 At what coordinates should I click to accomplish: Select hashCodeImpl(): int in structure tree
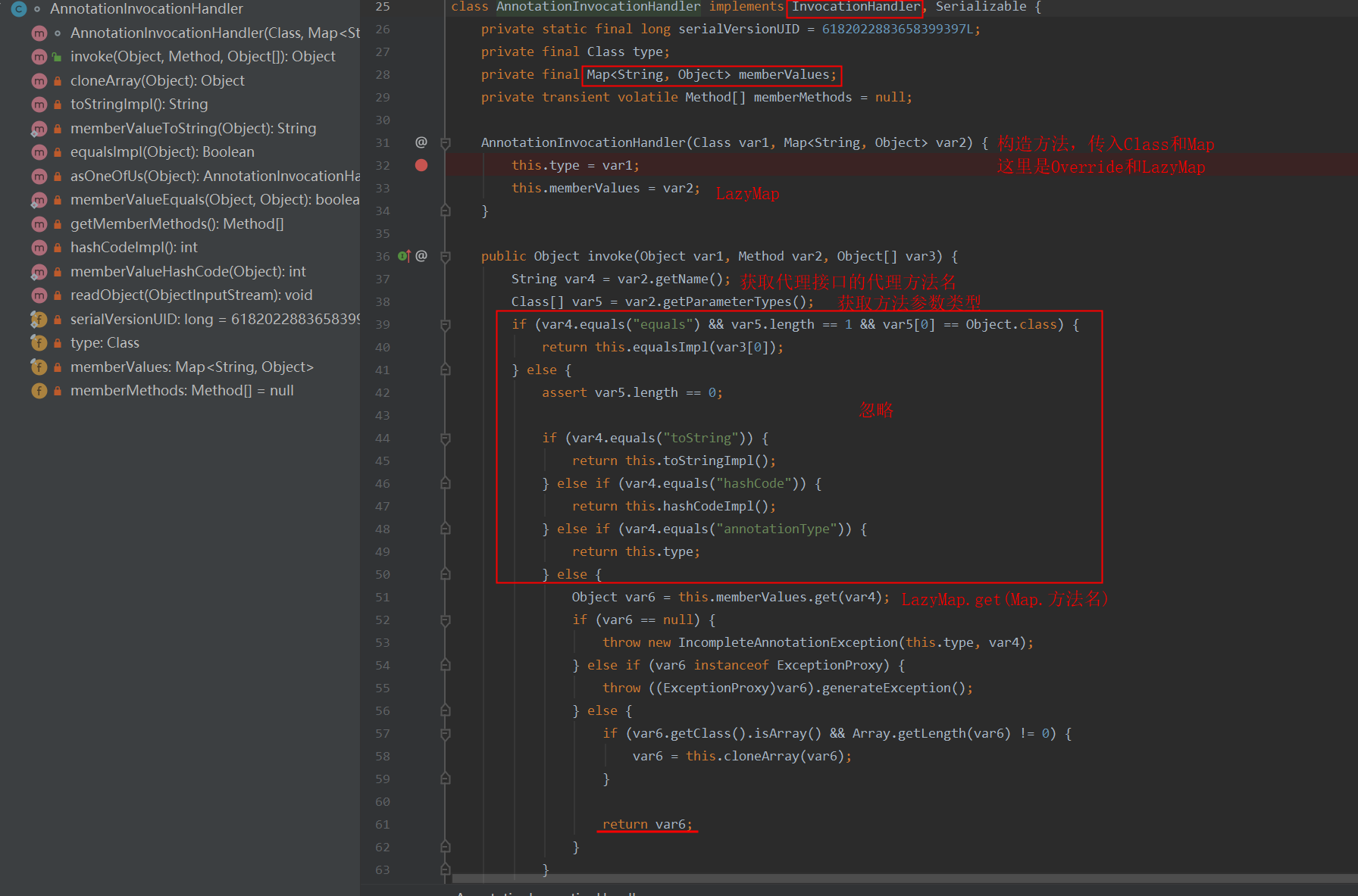click(x=134, y=248)
